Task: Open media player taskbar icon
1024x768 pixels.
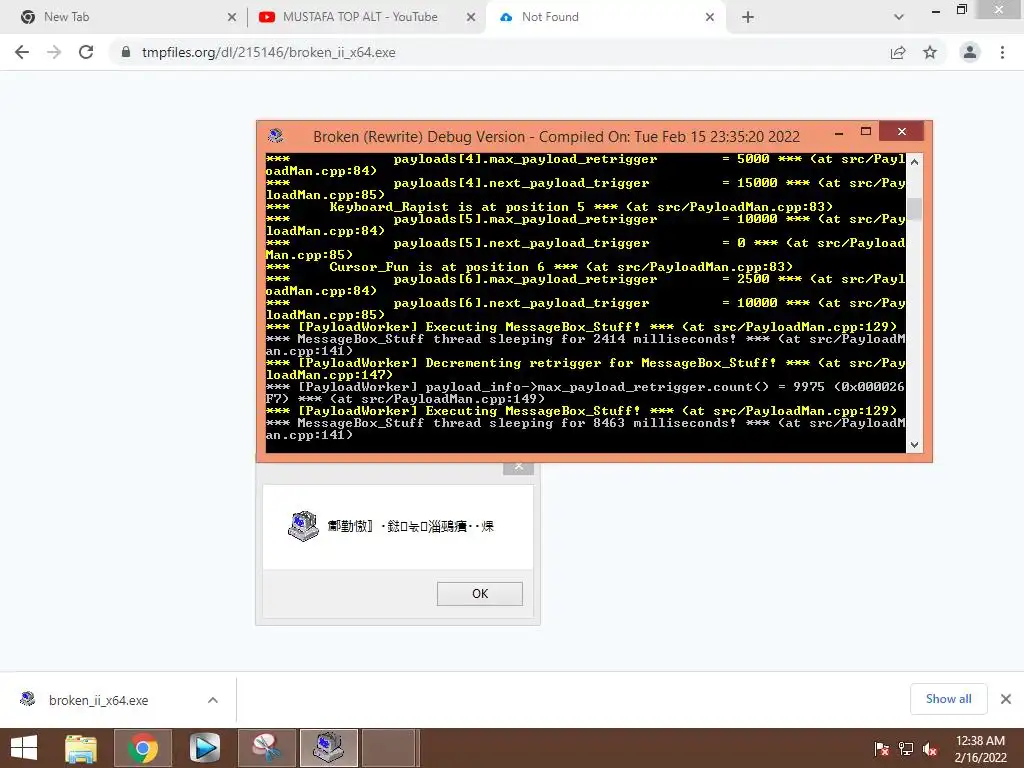Action: [x=205, y=748]
